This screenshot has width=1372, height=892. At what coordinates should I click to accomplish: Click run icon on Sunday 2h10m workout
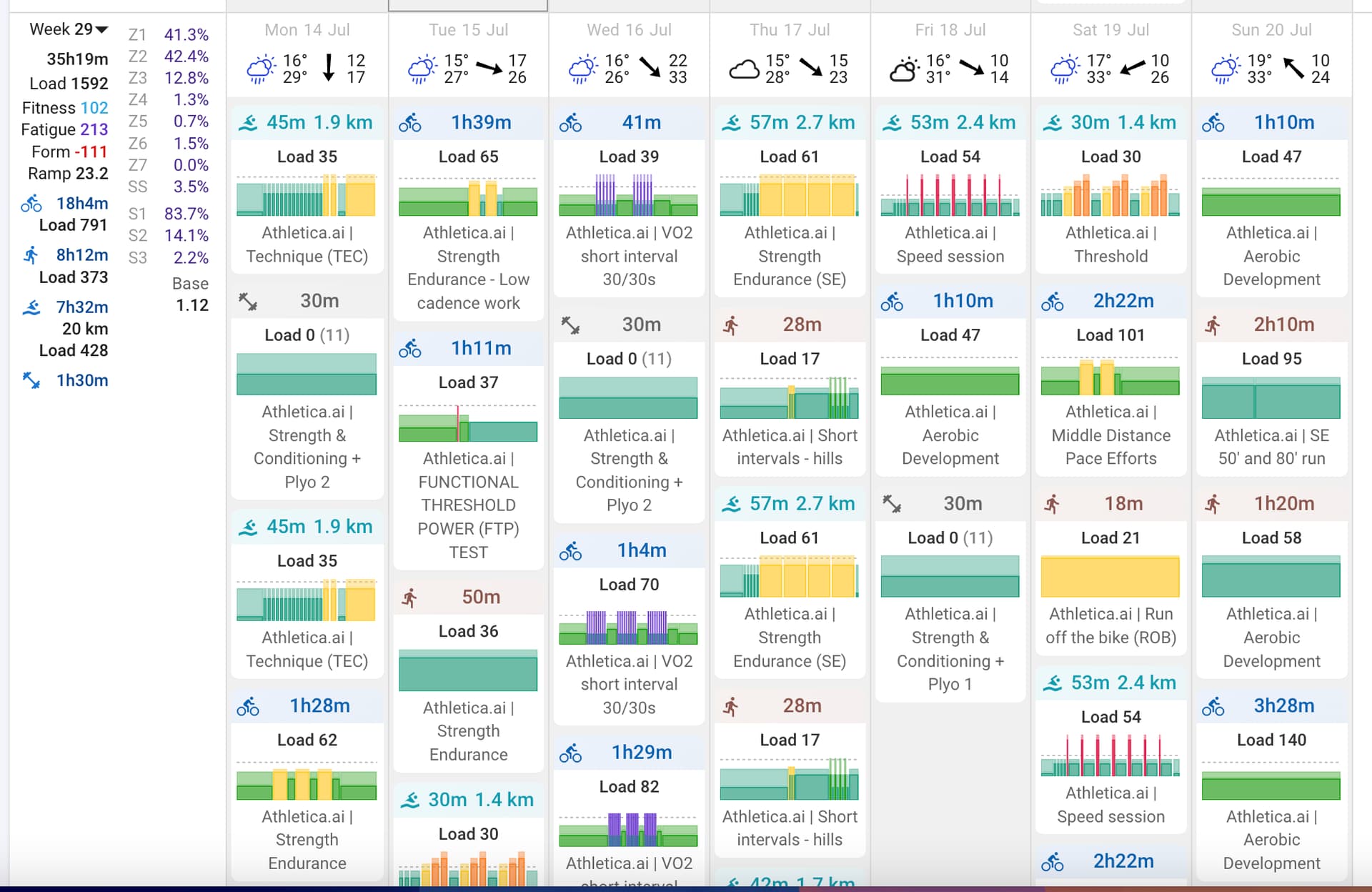[x=1213, y=325]
